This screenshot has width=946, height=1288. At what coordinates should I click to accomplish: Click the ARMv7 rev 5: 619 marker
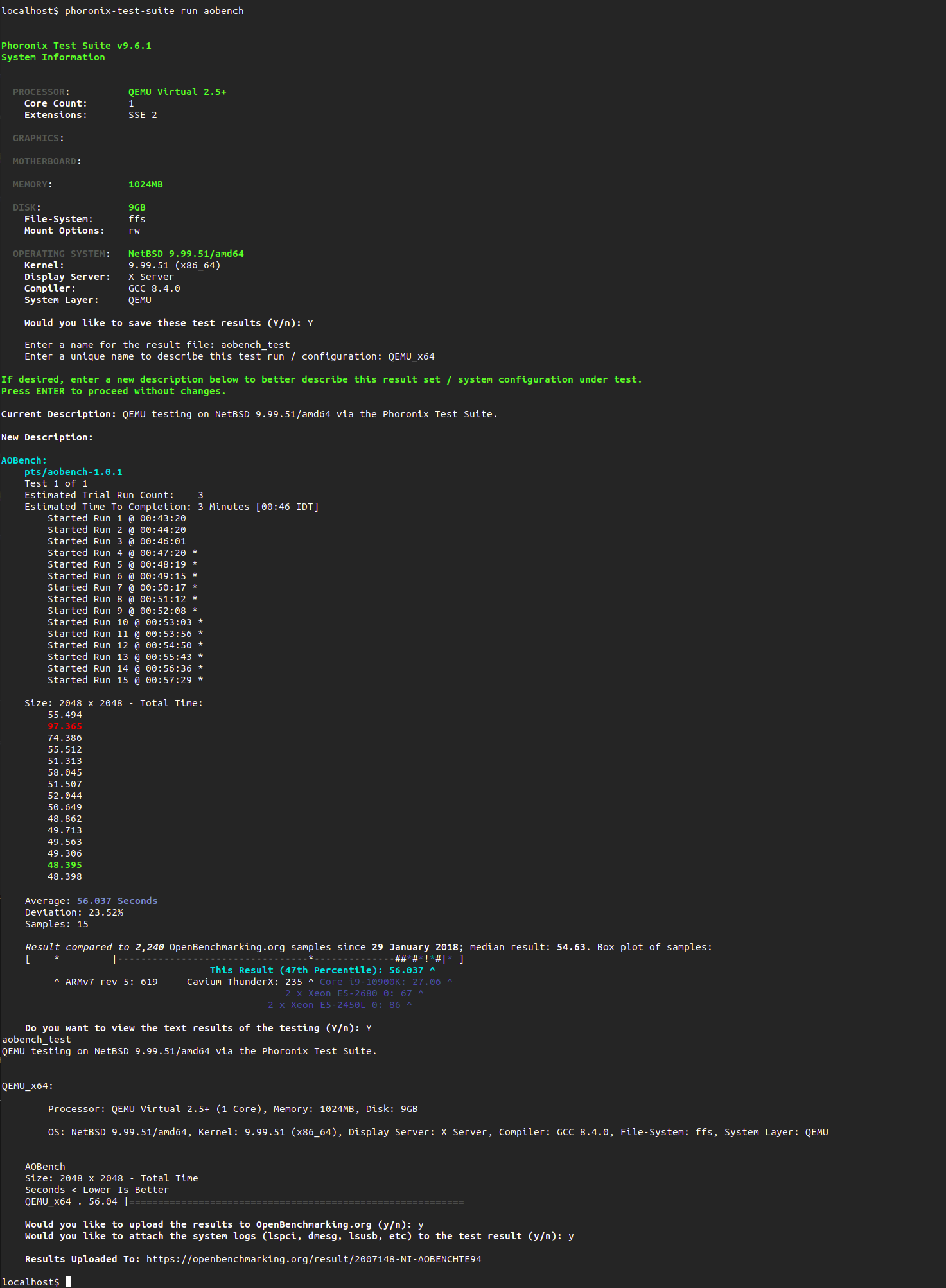click(106, 982)
